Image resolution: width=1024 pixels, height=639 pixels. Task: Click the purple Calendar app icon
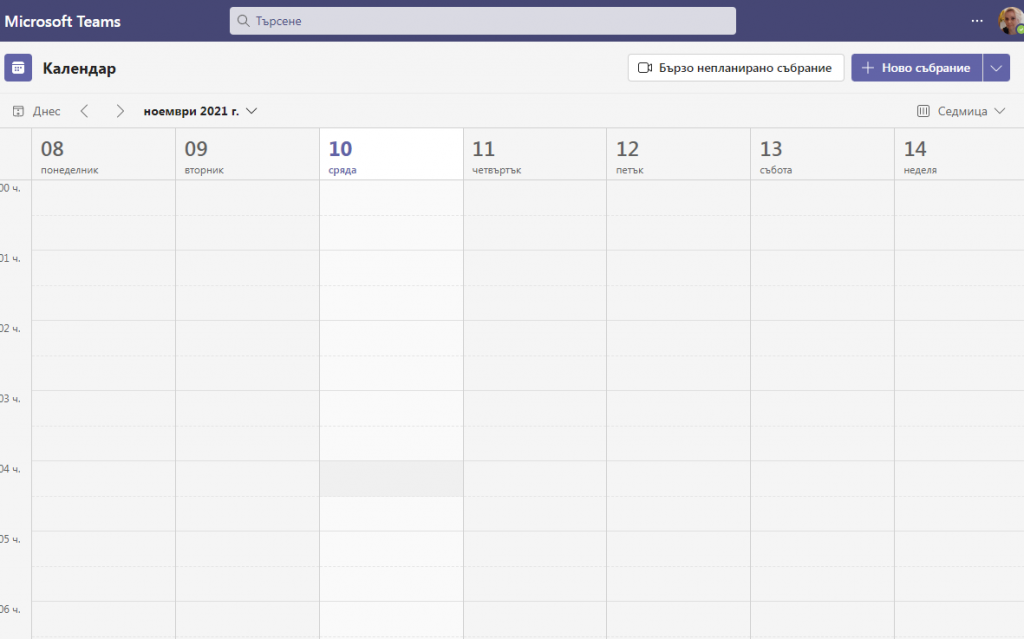click(x=18, y=68)
